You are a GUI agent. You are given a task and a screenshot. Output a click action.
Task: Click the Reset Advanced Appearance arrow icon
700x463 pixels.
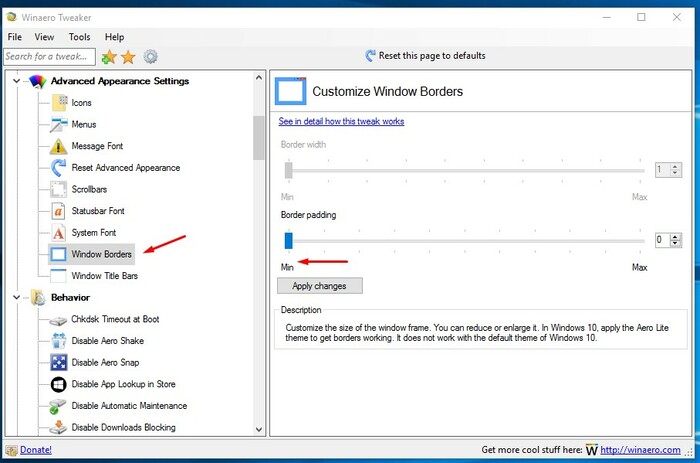58,168
